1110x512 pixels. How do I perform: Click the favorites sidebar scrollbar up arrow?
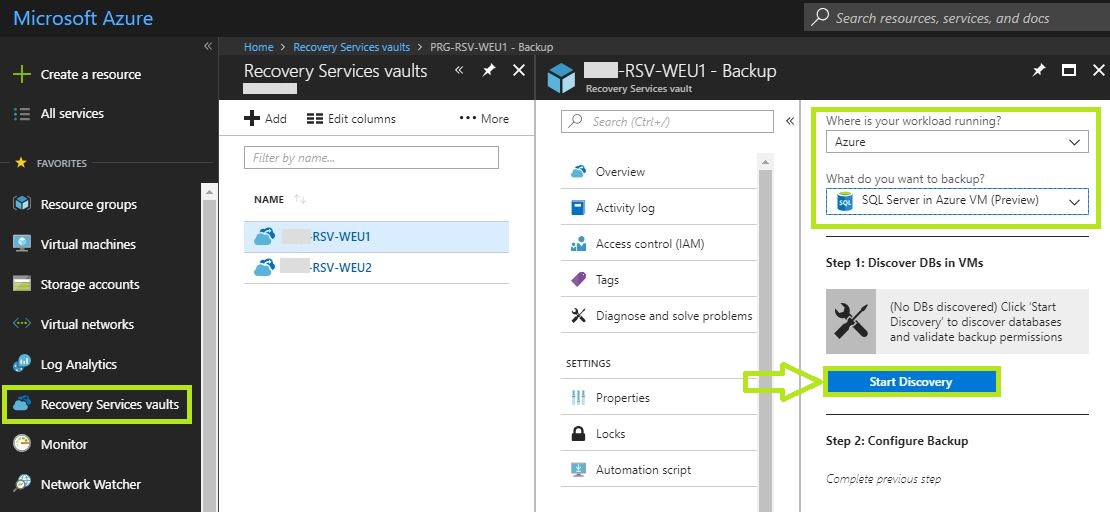[x=210, y=191]
